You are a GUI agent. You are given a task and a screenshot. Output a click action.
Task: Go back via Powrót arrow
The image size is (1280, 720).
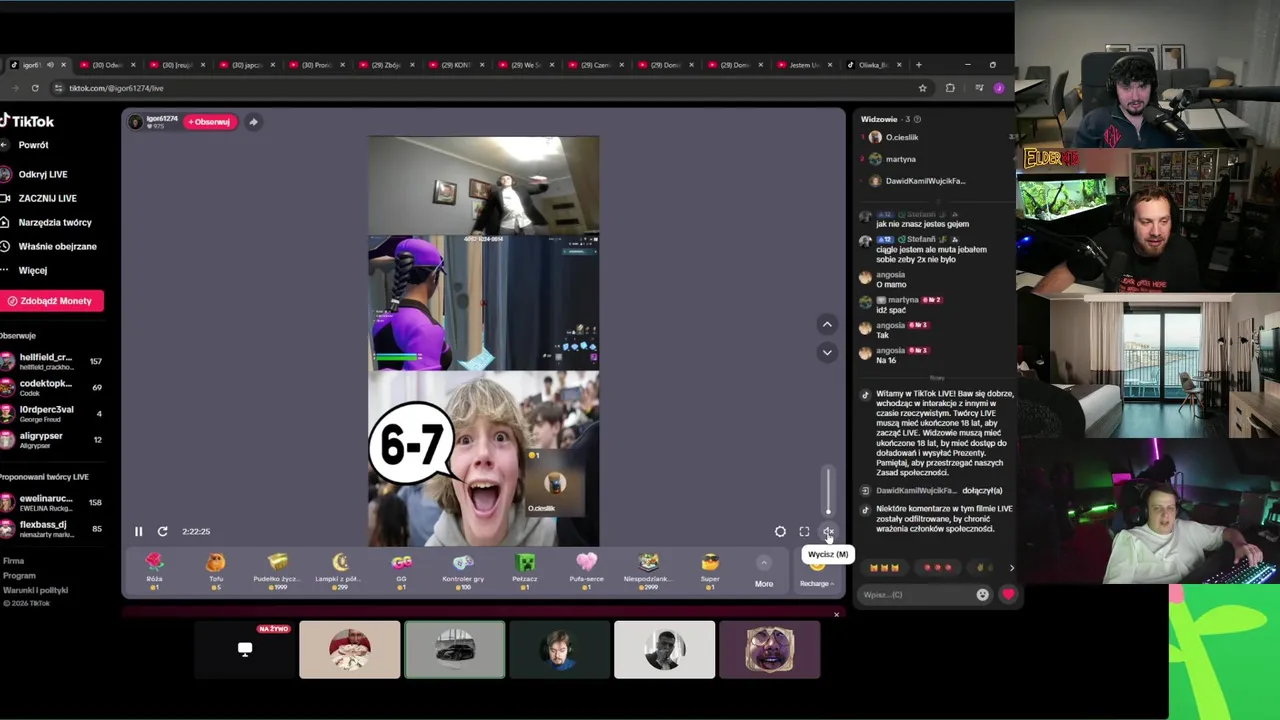point(4,145)
